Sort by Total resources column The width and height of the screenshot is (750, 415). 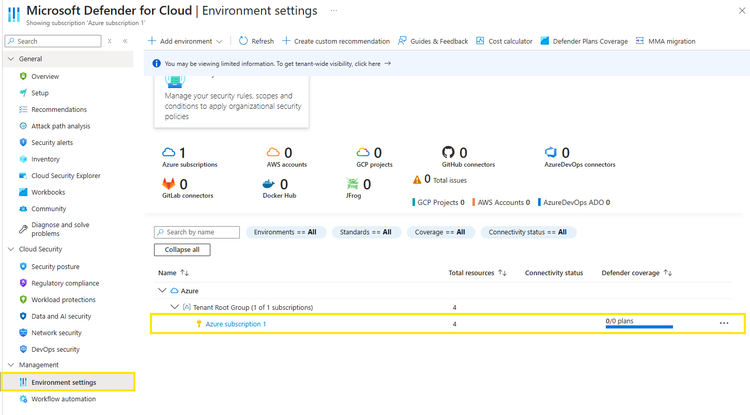(477, 273)
